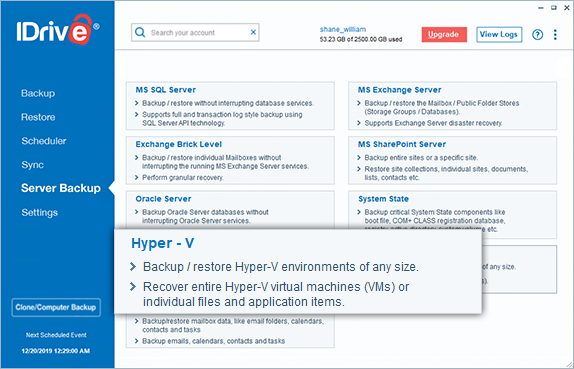Click 'Backup / restore without interrupting database services.'
The width and height of the screenshot is (574, 369).
tap(228, 103)
